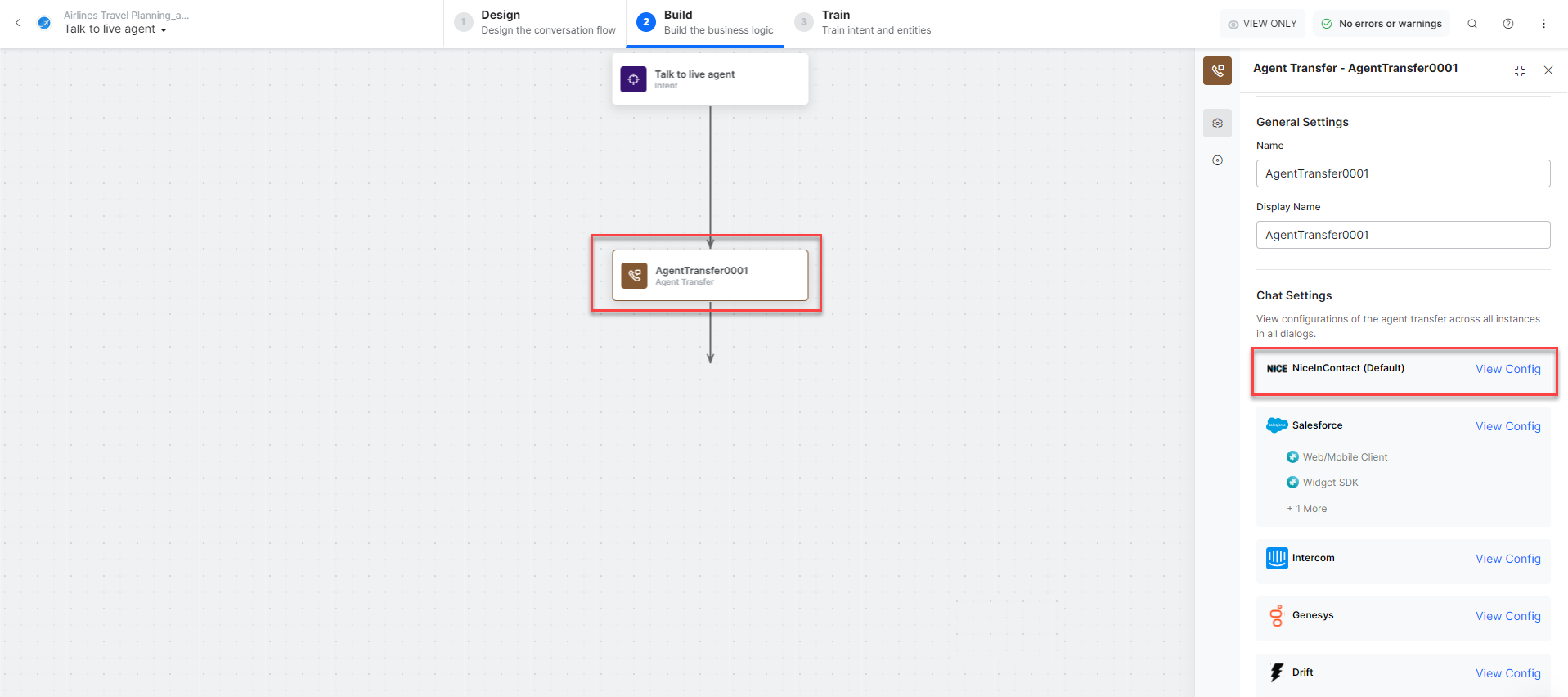Viewport: 1568px width, 697px height.
Task: Expand the '+ 1 More' Salesforce channels
Action: (x=1307, y=509)
